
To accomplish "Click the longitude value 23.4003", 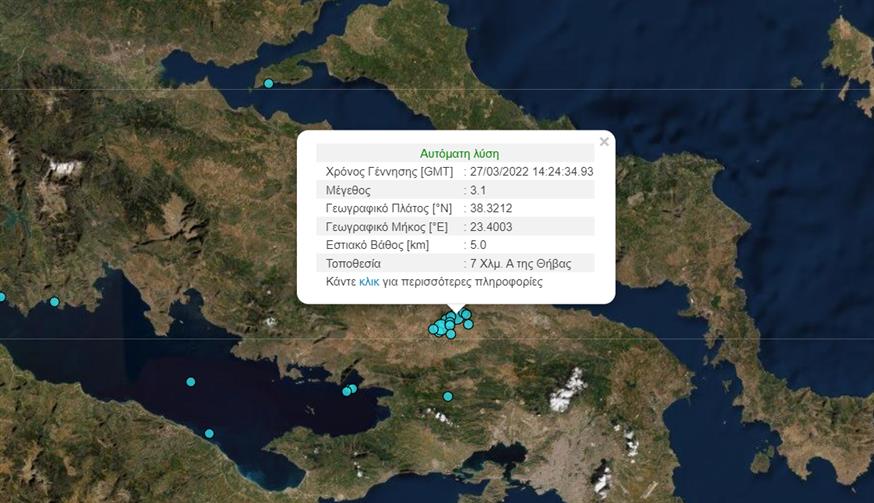I will 491,227.
